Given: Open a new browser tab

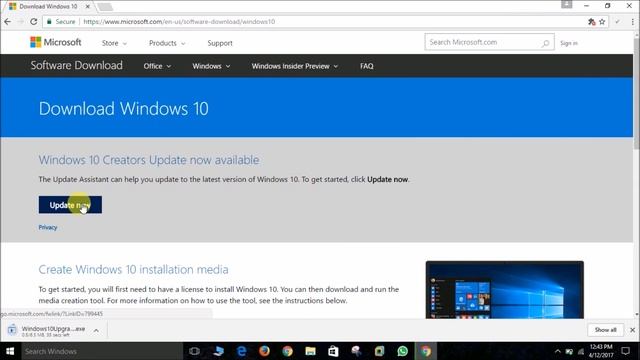Looking at the screenshot, I should click(105, 7).
